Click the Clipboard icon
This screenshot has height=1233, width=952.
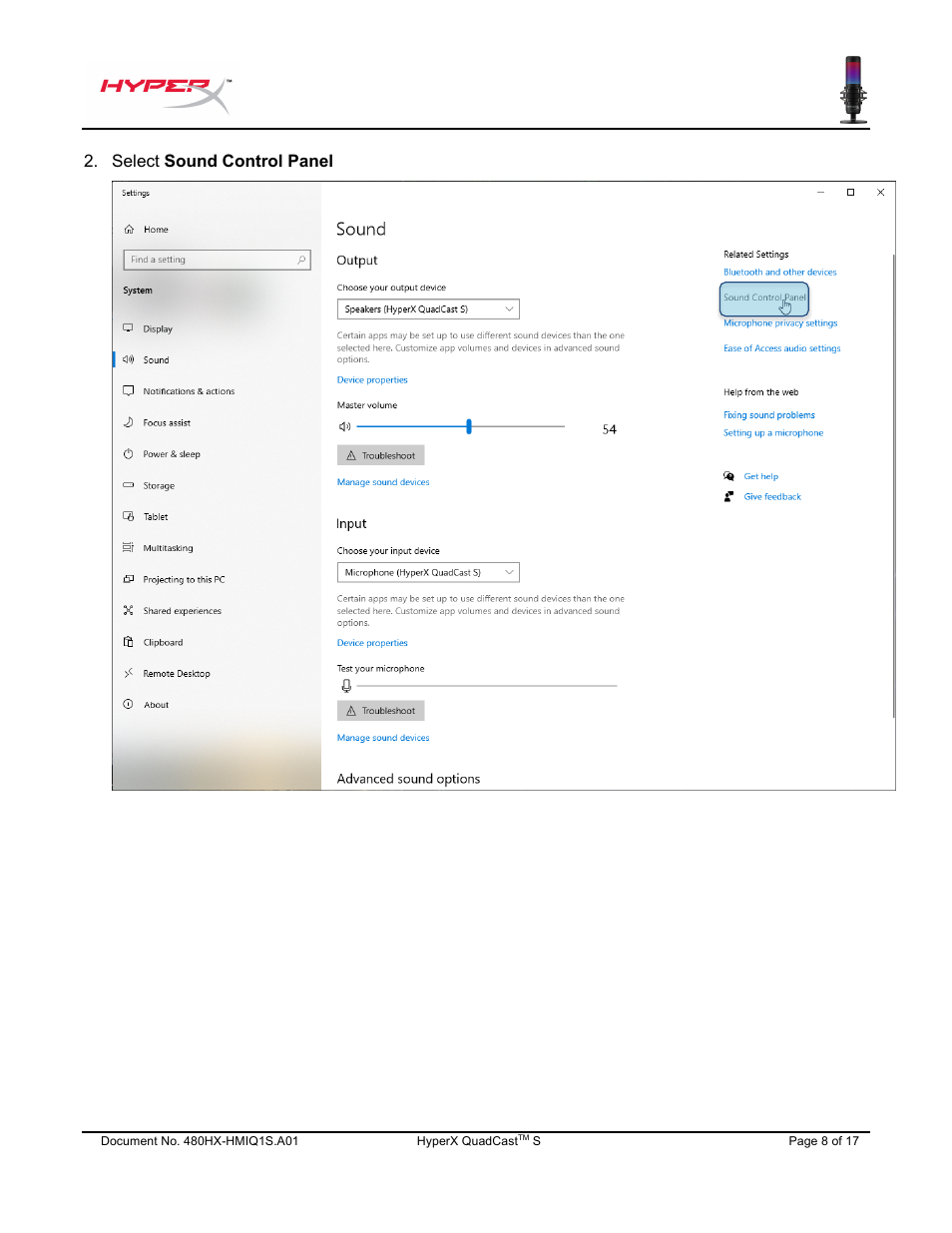click(128, 642)
